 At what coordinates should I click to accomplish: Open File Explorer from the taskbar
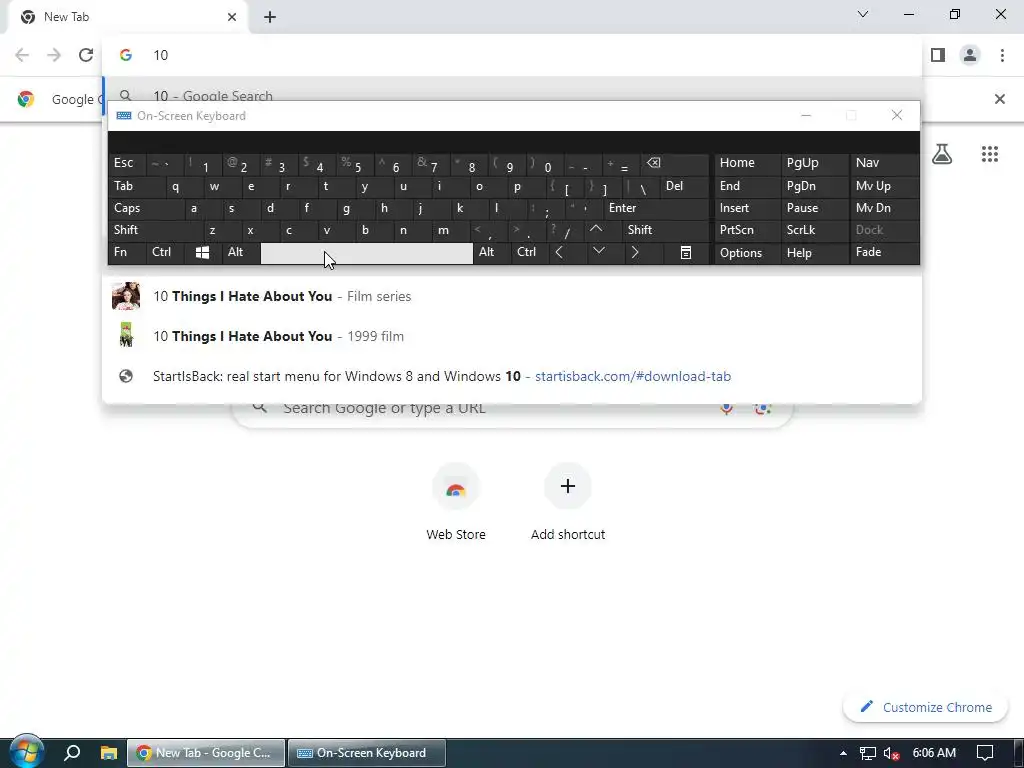point(108,753)
